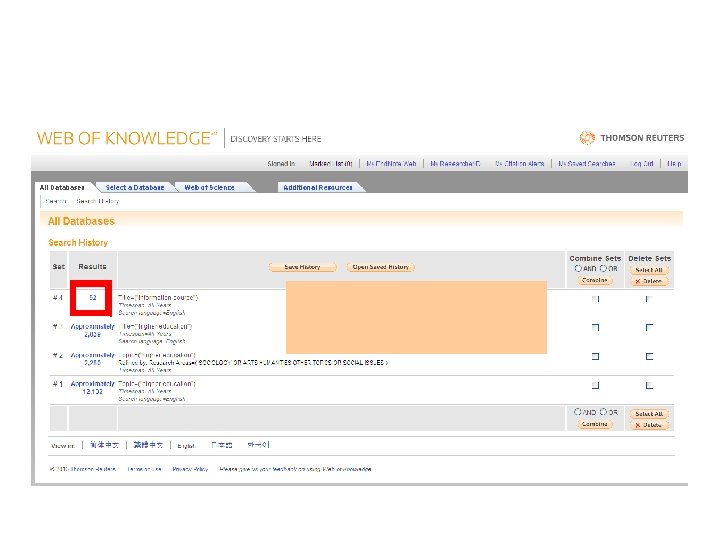Click the top Combine button
Screen dimensions: 720x540
pos(595,280)
